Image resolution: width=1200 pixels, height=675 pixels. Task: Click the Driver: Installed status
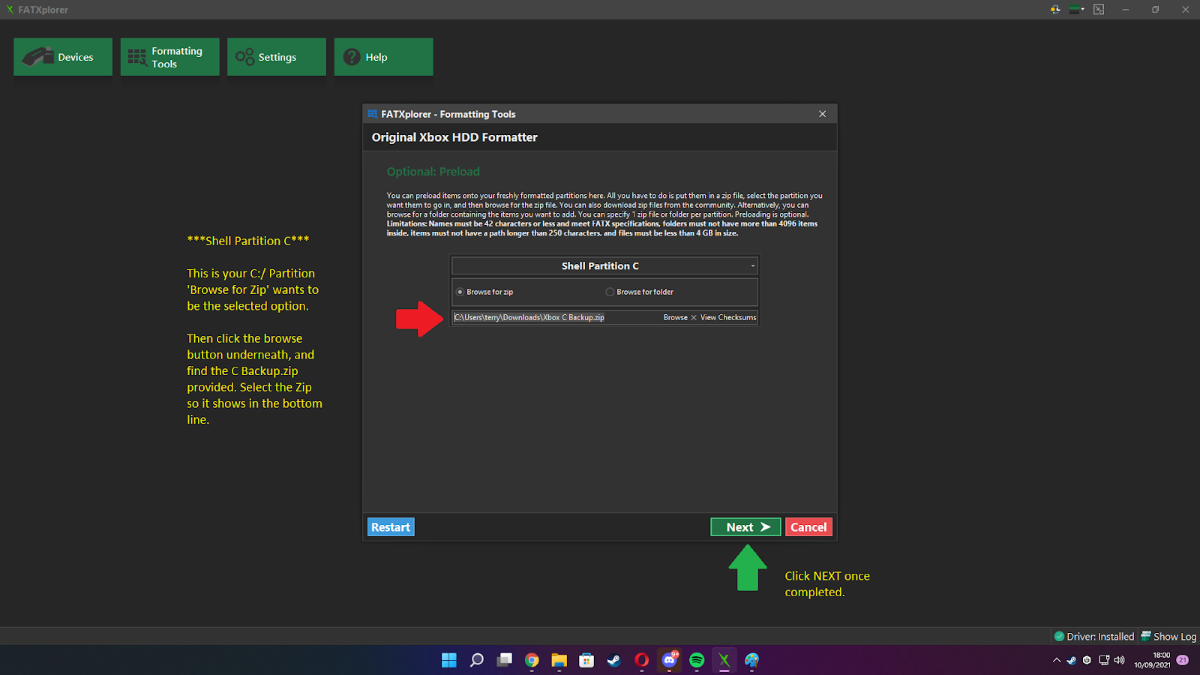point(1094,636)
